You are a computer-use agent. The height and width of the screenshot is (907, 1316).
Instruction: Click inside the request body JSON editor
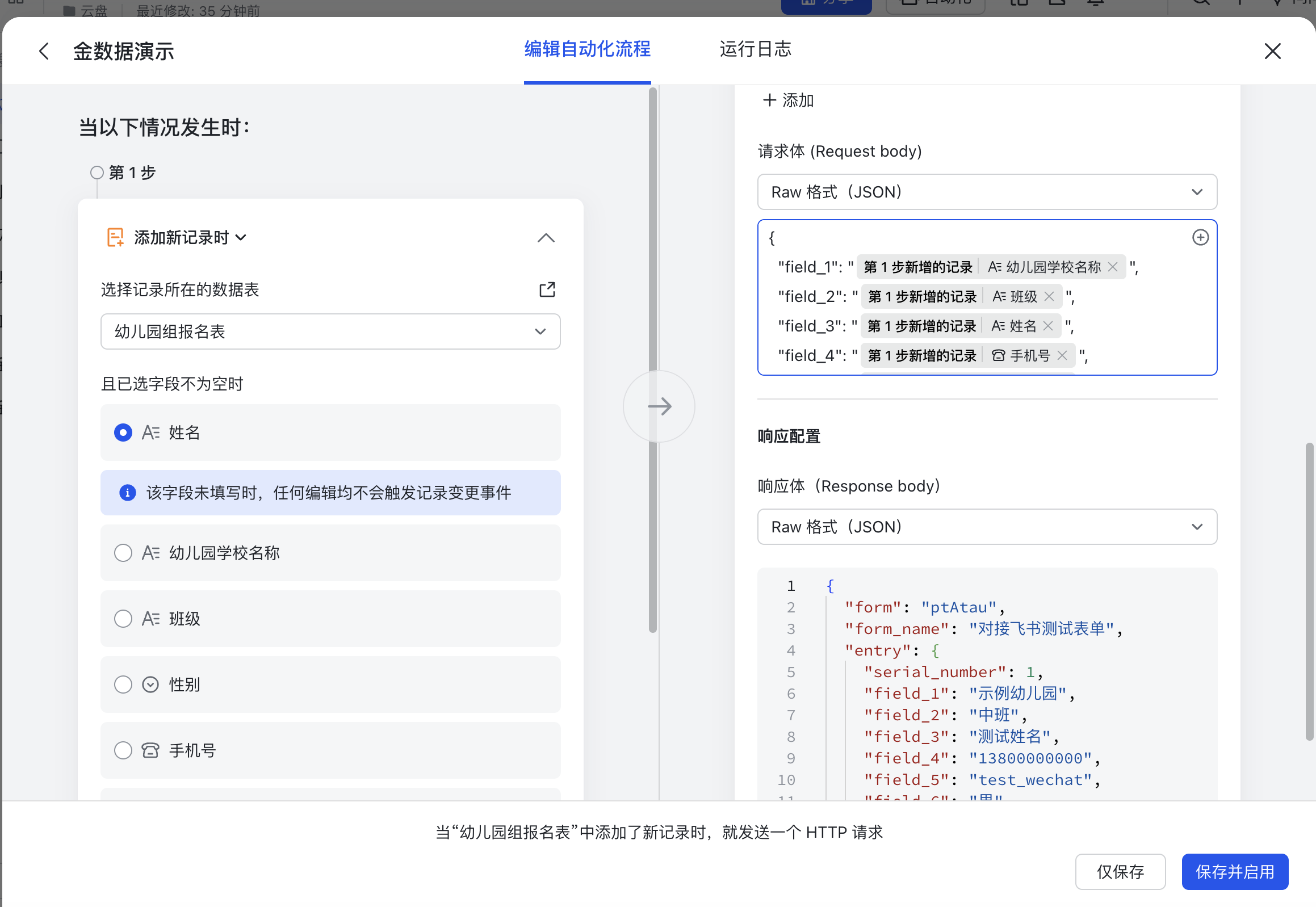(987, 297)
